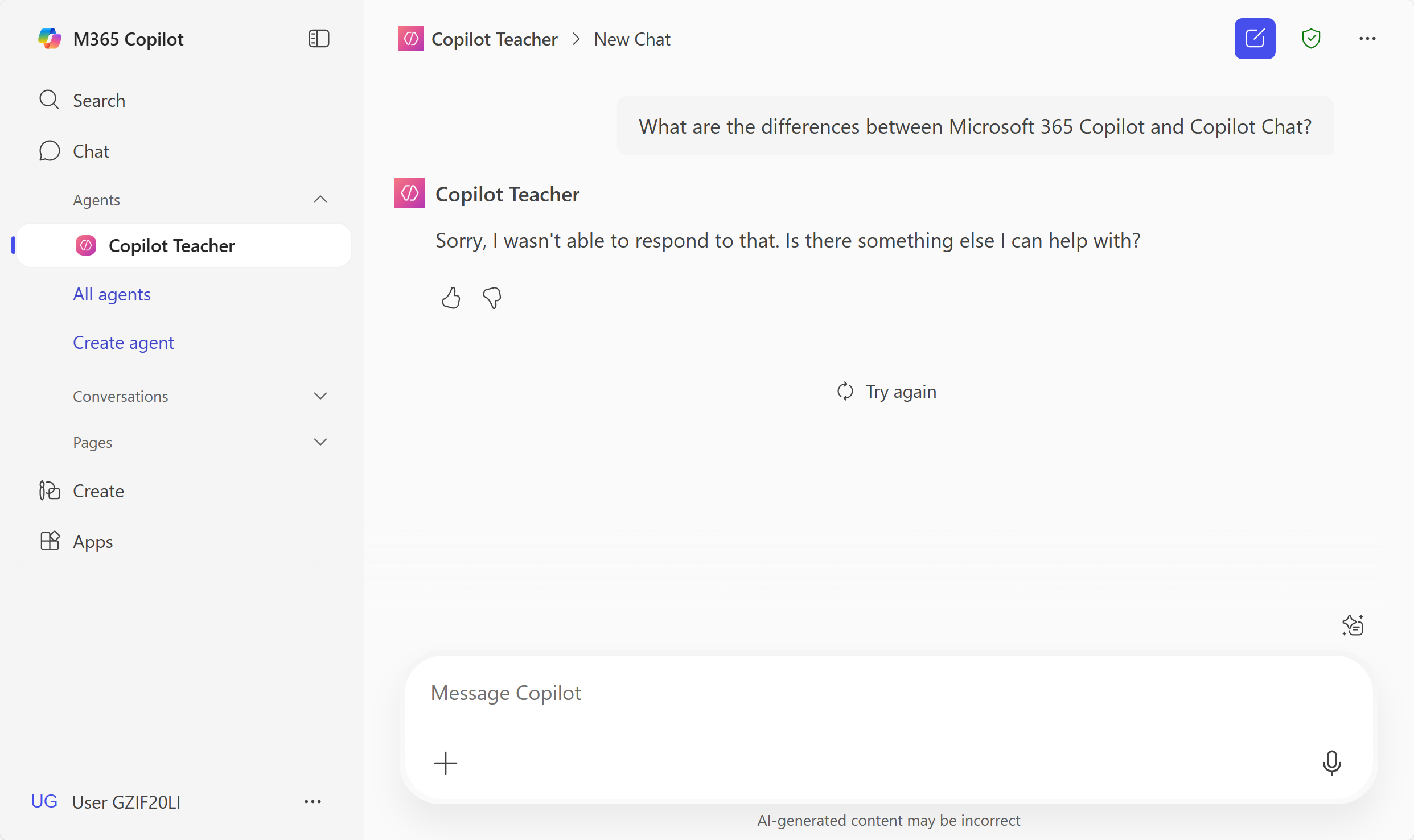The height and width of the screenshot is (840, 1414).
Task: Click the Create agent link
Action: tap(124, 343)
